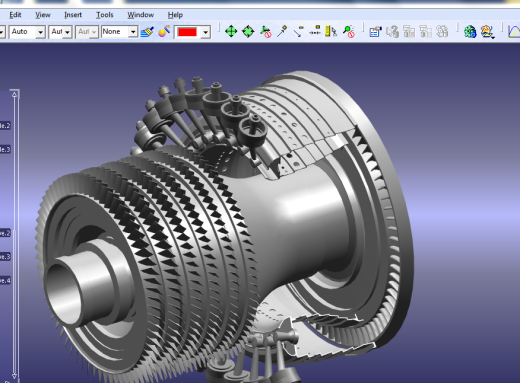Viewport: 520px width, 383px height.
Task: Click the down arrow of tree scrollbar
Action: point(14,375)
